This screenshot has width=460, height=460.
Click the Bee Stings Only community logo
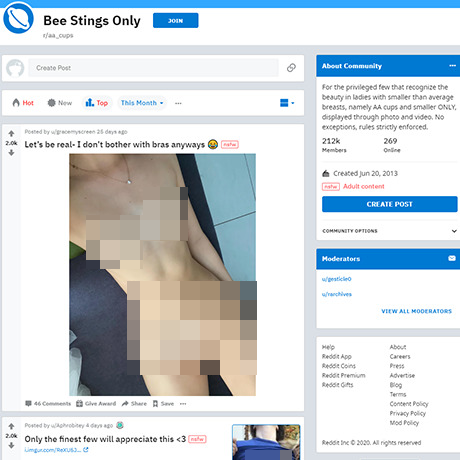point(18,18)
